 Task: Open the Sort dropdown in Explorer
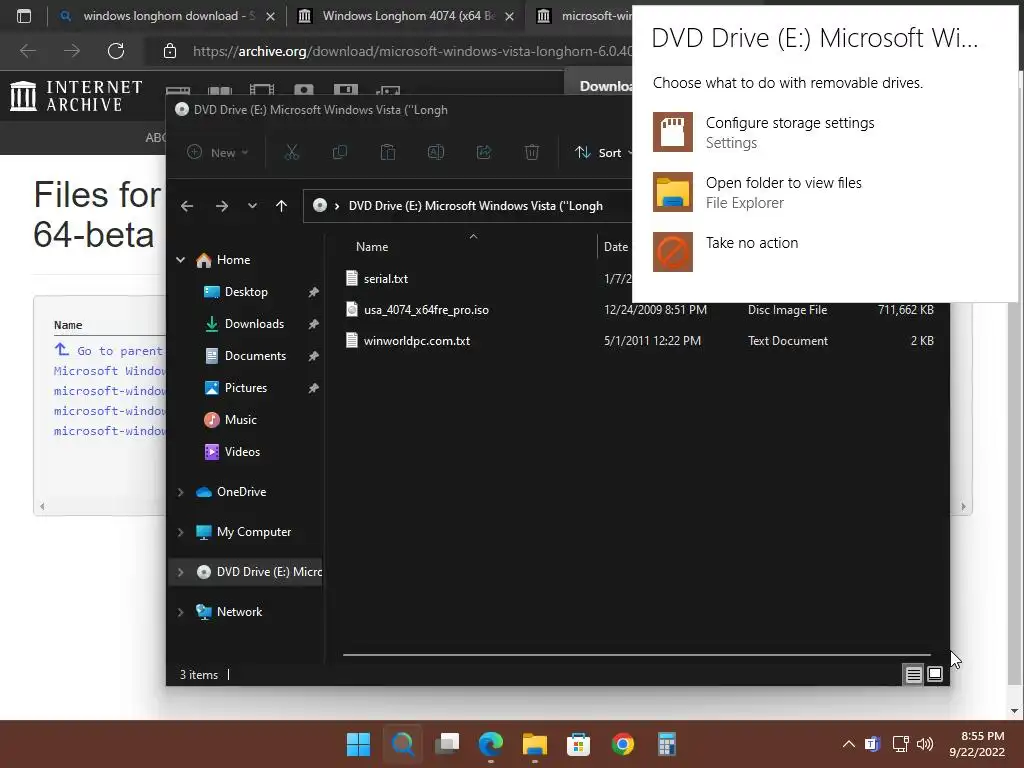(603, 152)
